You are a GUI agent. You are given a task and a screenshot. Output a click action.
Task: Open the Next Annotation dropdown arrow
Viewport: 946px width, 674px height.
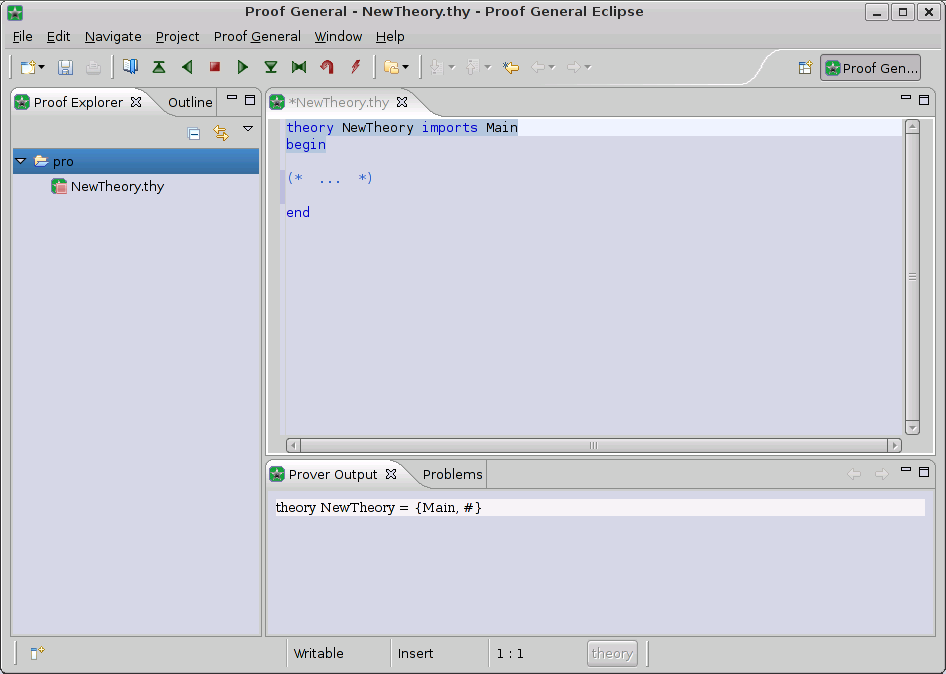pyautogui.click(x=451, y=67)
